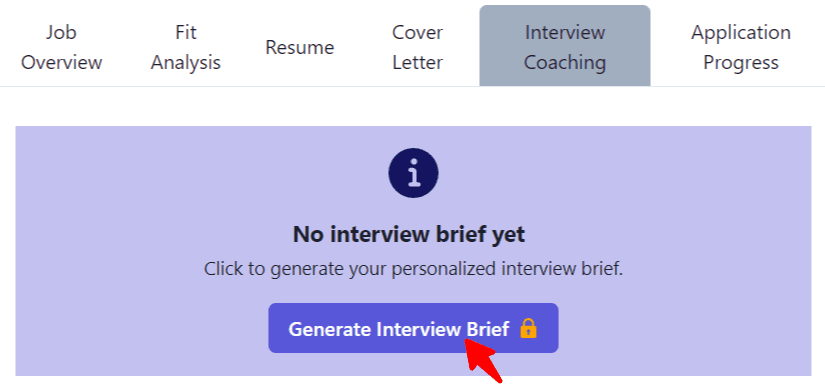Viewport: 825px width, 390px height.
Task: Click the word 'Overview' in the first tab
Action: pos(62,63)
